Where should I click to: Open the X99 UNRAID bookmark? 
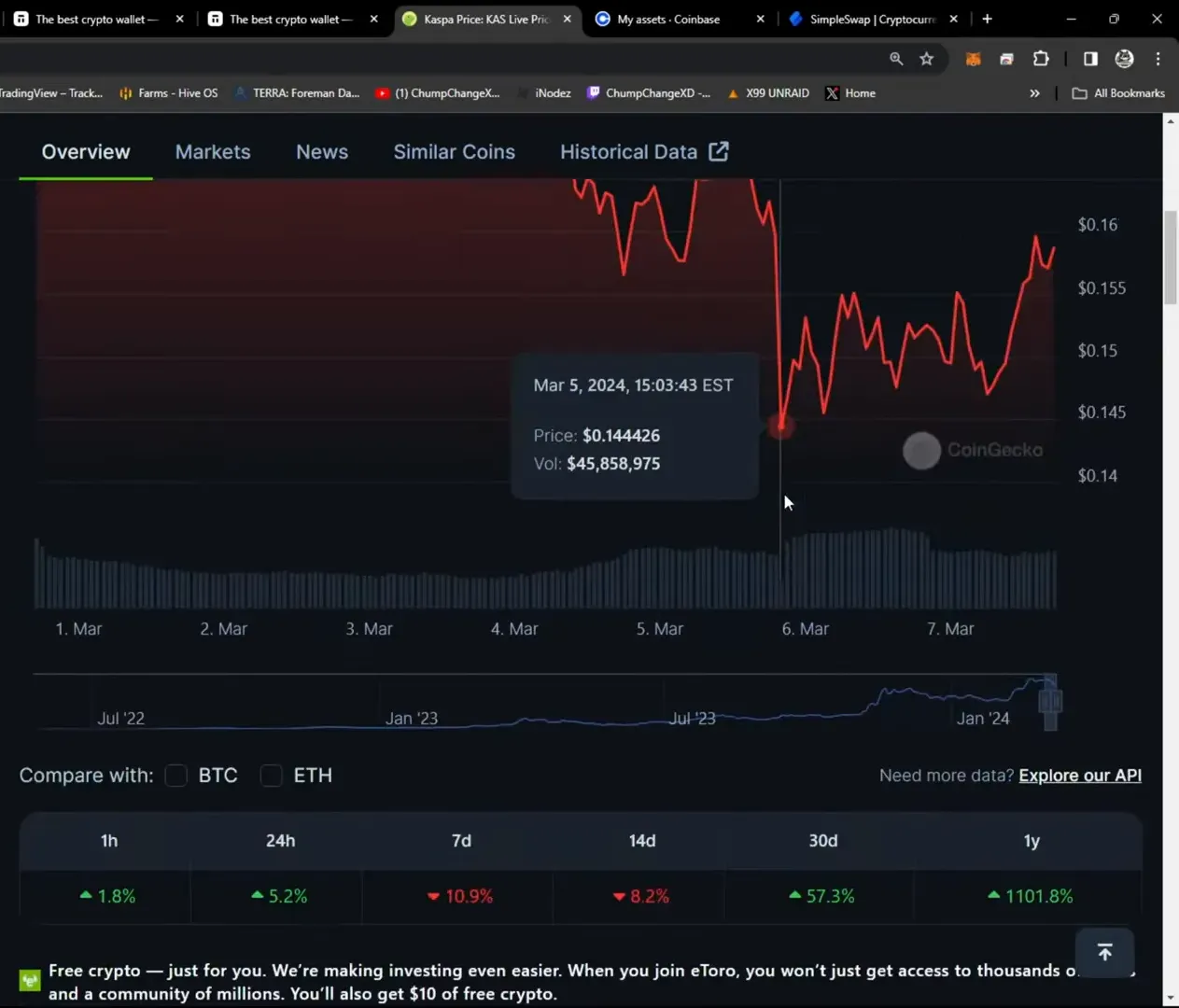point(768,93)
